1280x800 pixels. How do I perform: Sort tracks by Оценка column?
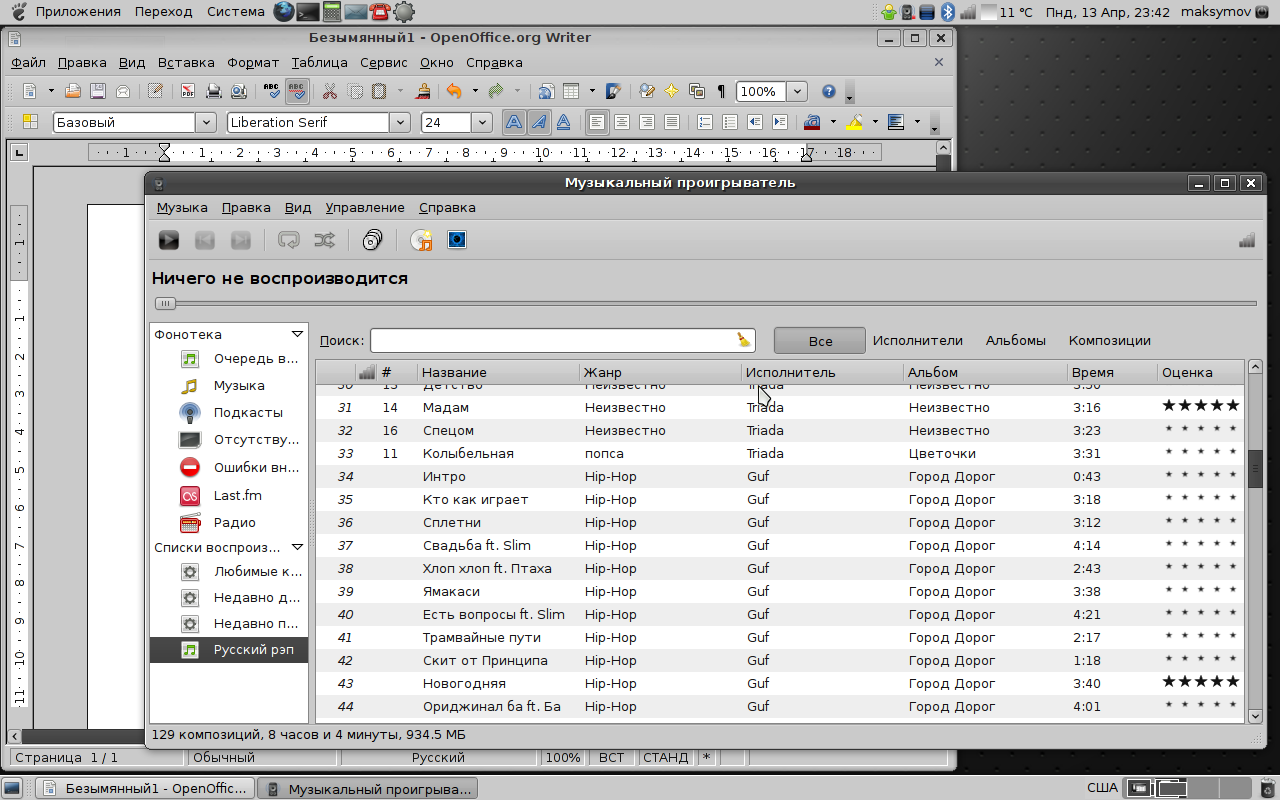[x=1200, y=373]
